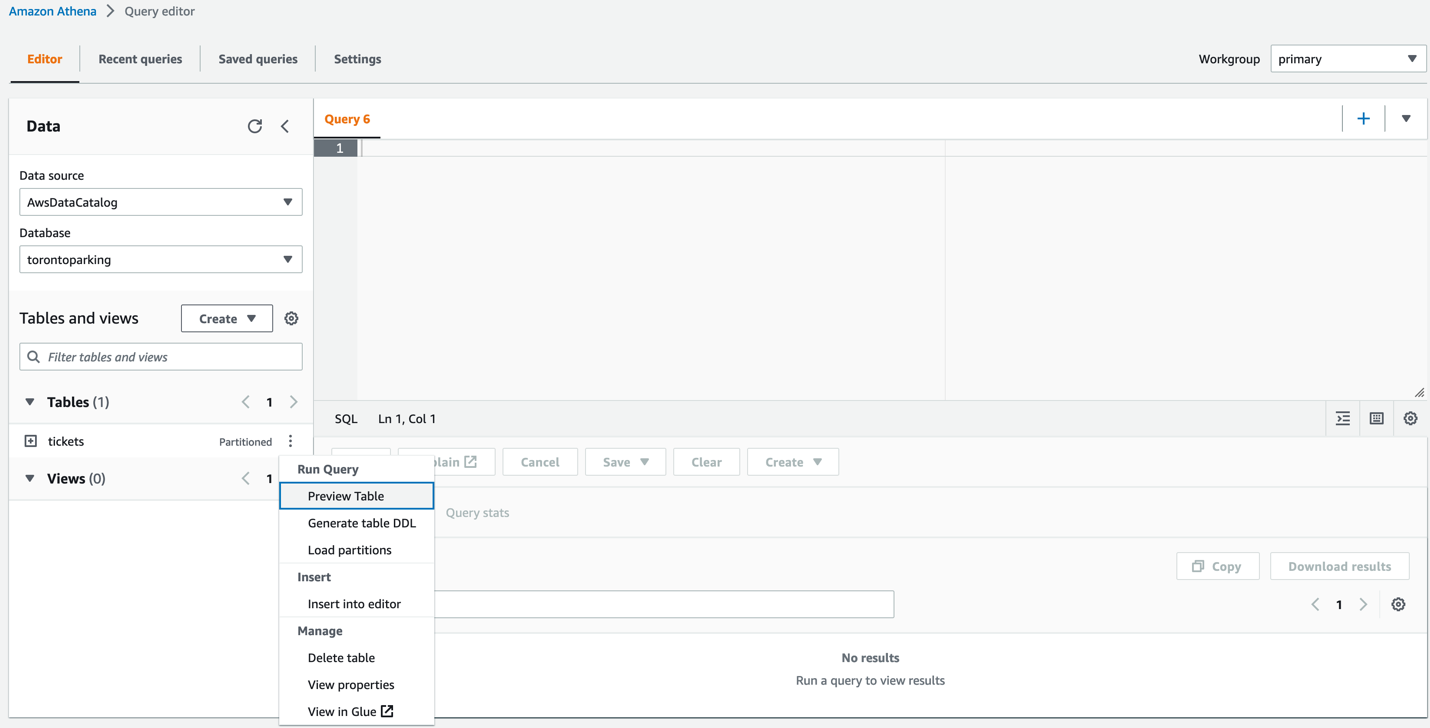Switch to Recent queries tab
This screenshot has width=1430, height=728.
click(140, 59)
